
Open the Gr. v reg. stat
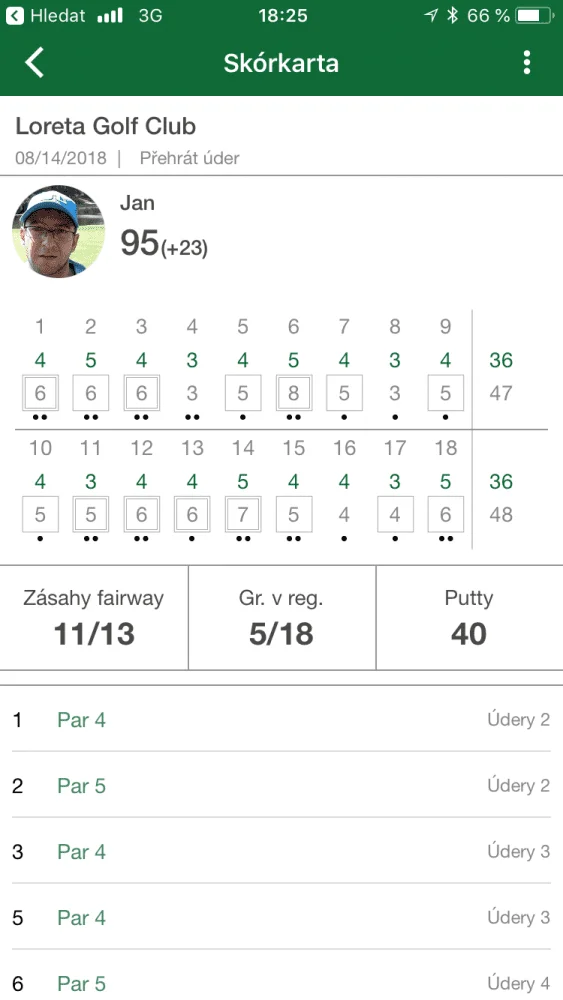(x=282, y=617)
